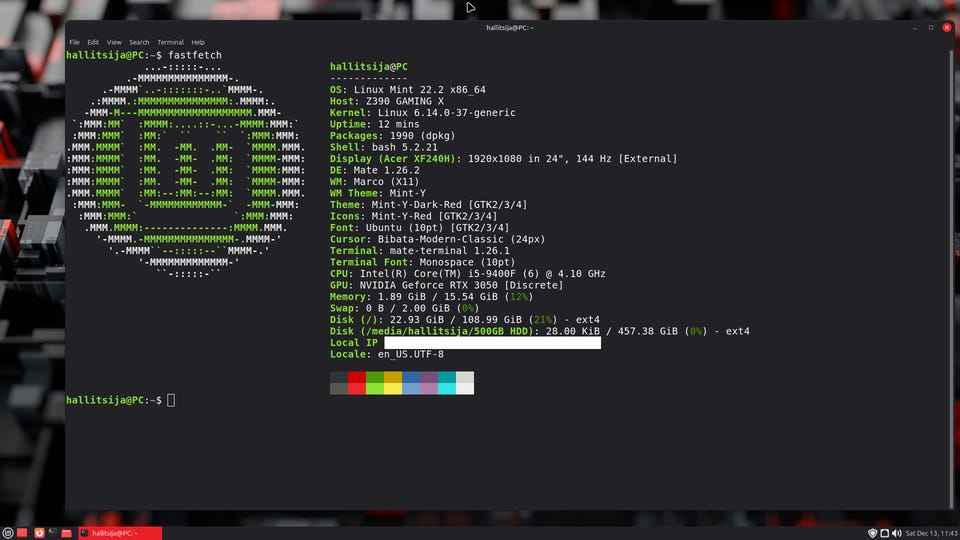The height and width of the screenshot is (540, 960).
Task: Click the 'Terminal: mate-terminal 1.26.1' line
Action: (419, 251)
